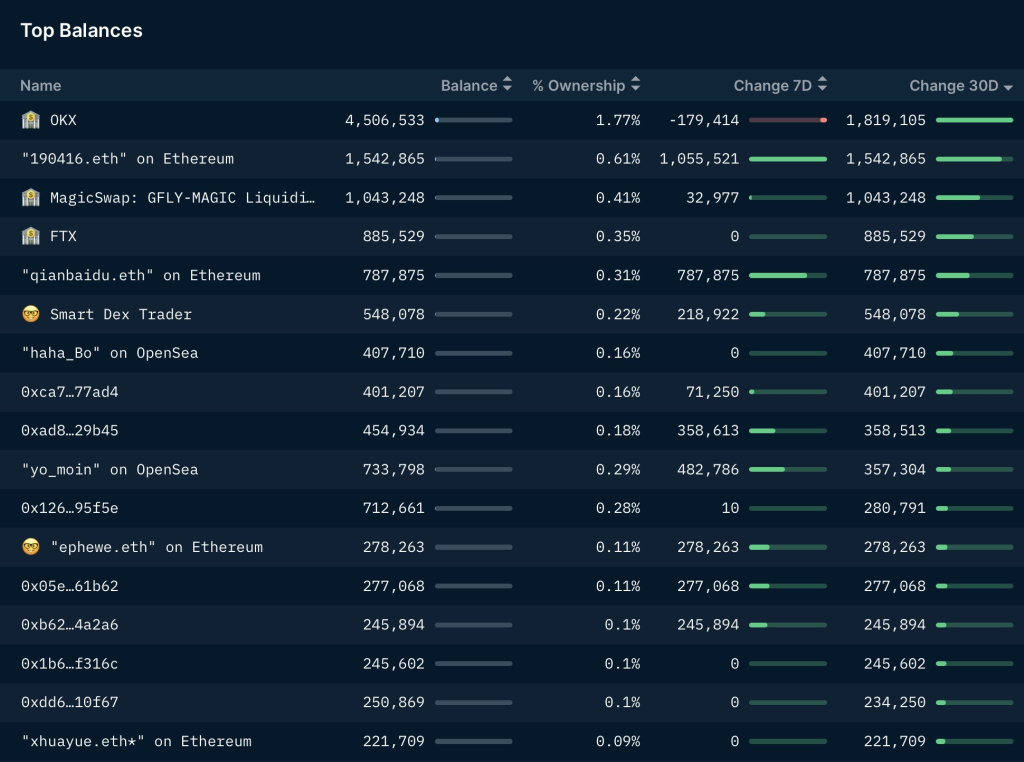The image size is (1024, 762).
Task: Open address 0x1b6…f316c
Action: click(x=70, y=663)
